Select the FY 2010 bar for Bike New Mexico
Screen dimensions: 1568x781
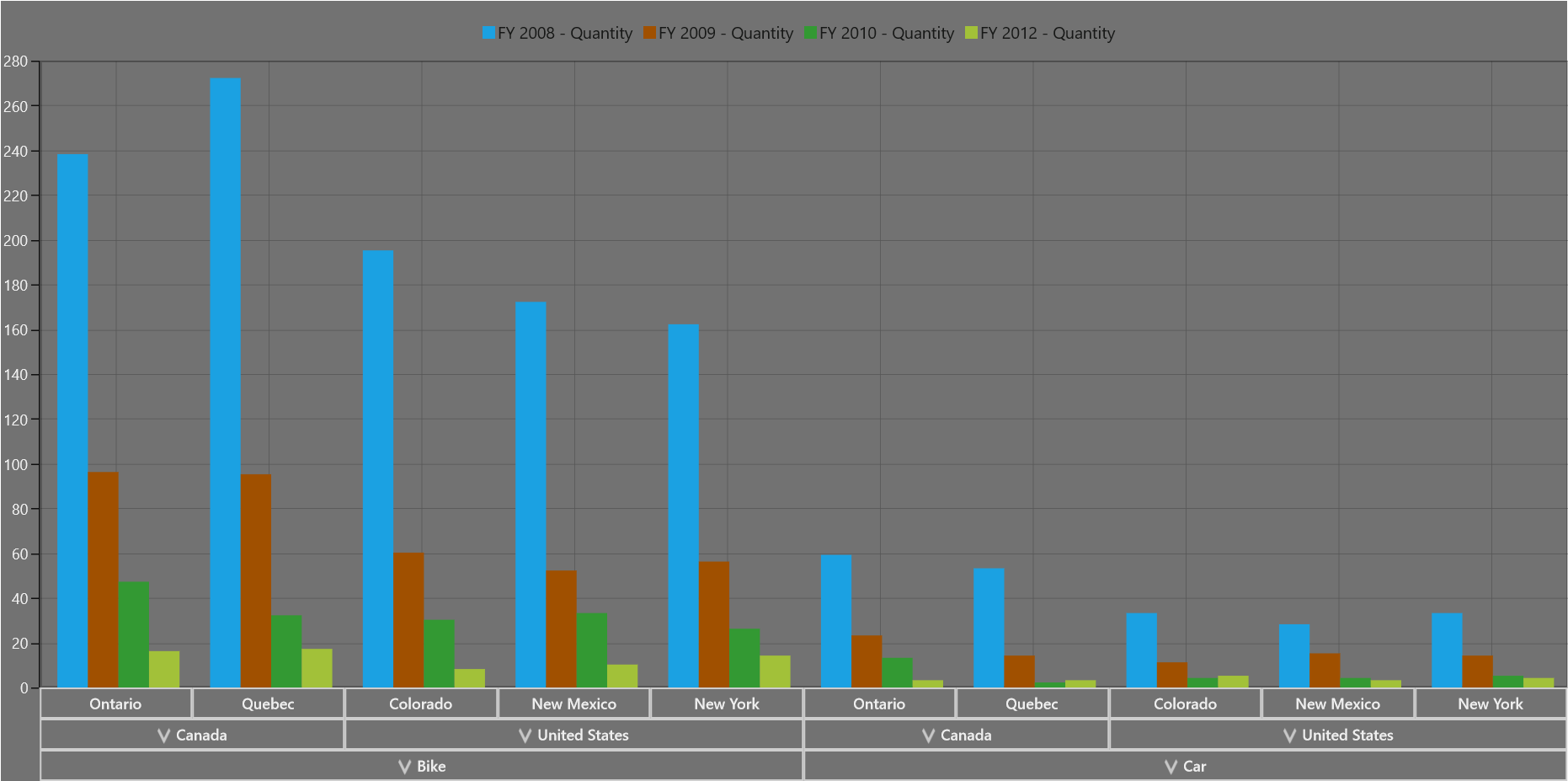592,650
